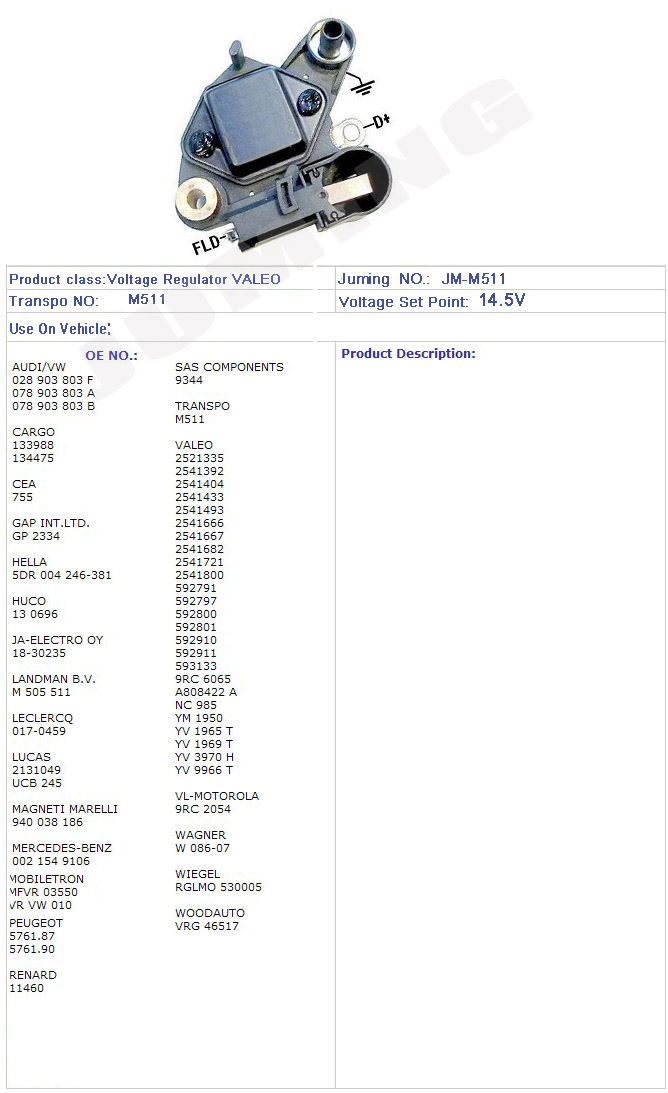Click LANDMAN B.V. number M 505 511
This screenshot has height=1093, width=668.
click(41, 692)
